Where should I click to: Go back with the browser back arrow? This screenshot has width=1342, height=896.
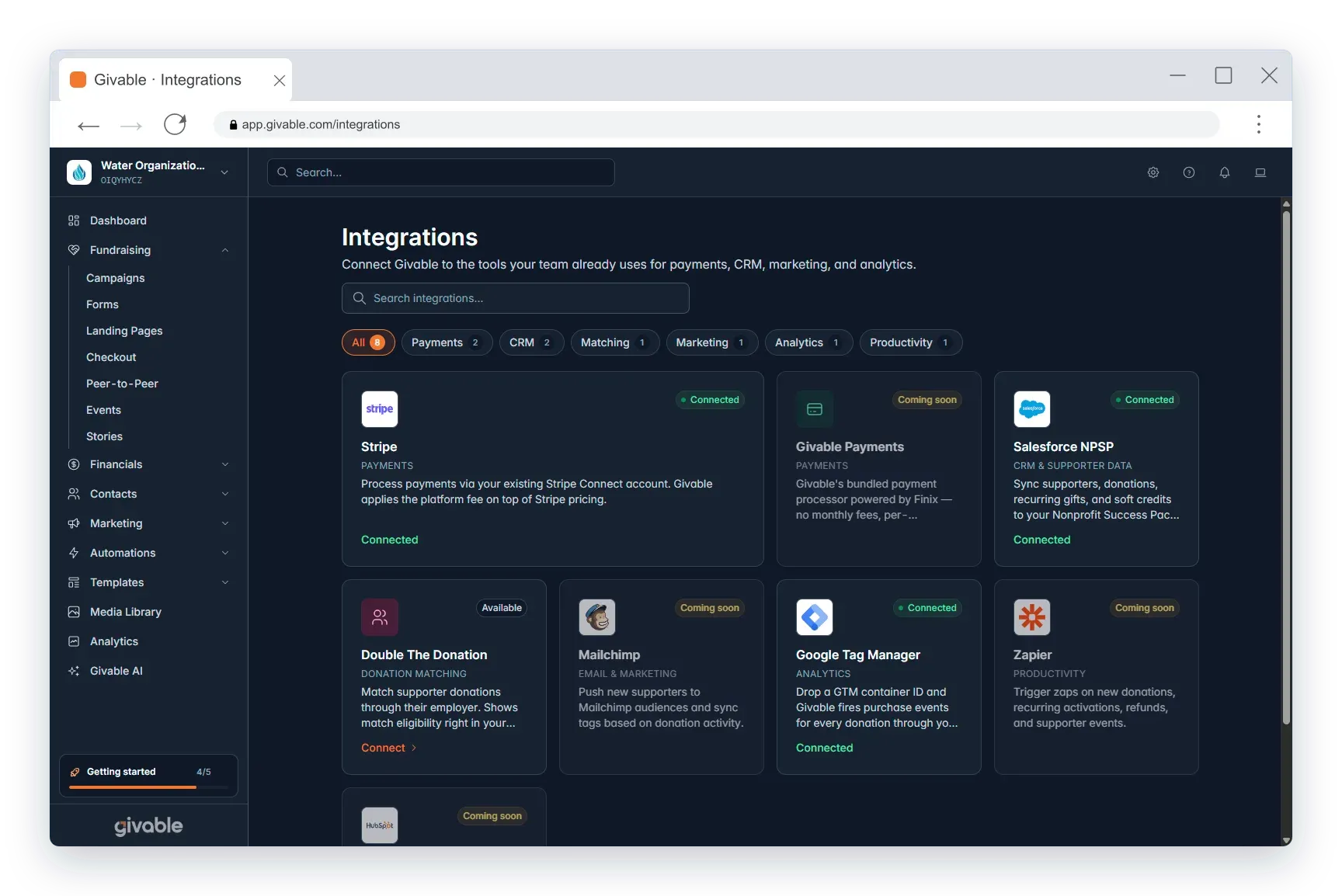click(89, 125)
